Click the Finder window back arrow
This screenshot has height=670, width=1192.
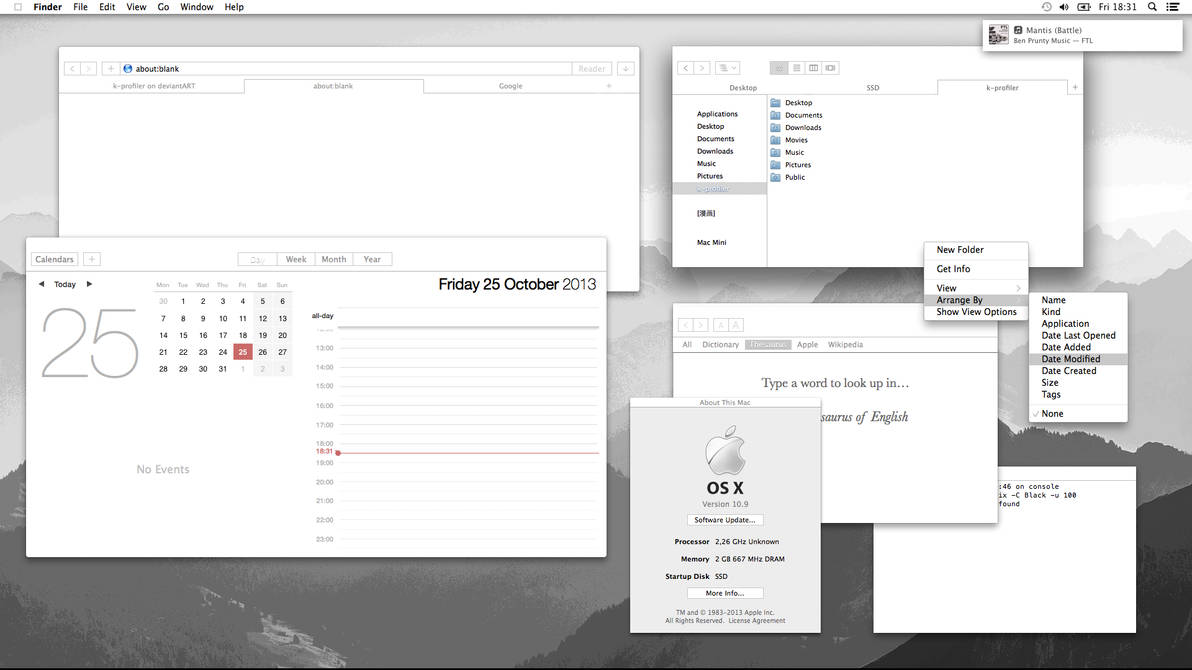pos(686,68)
